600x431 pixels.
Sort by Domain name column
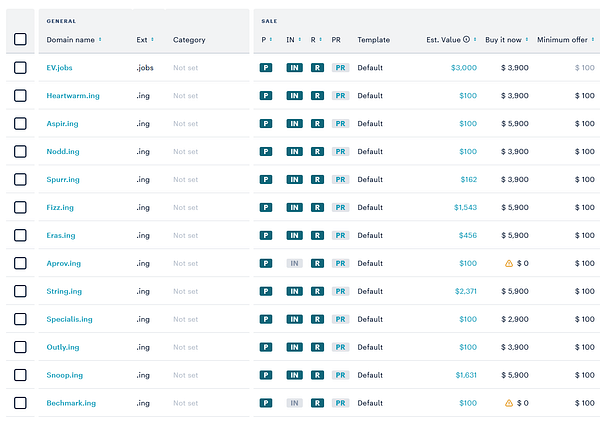point(74,40)
